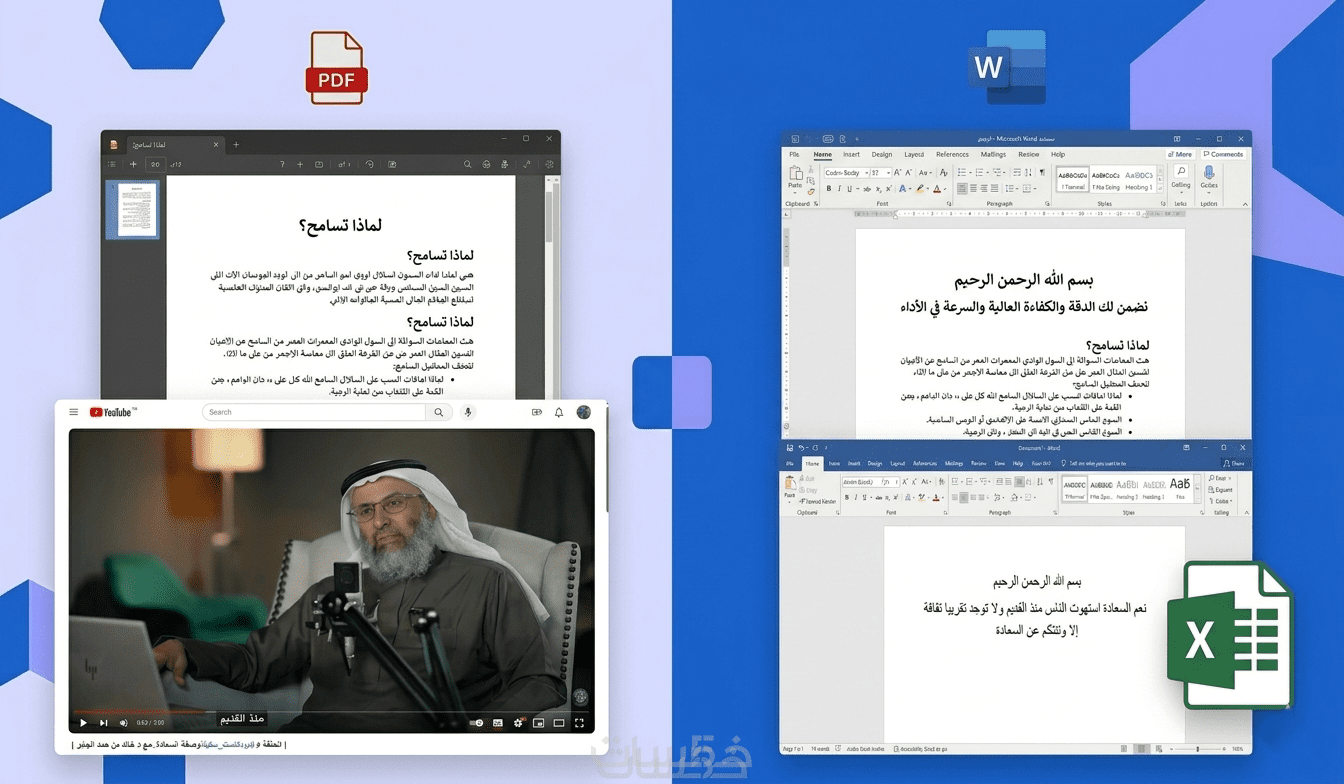Open the sidebar toggle in PDF viewer toolbar
Viewport: 1344px width, 784px height.
coord(113,164)
